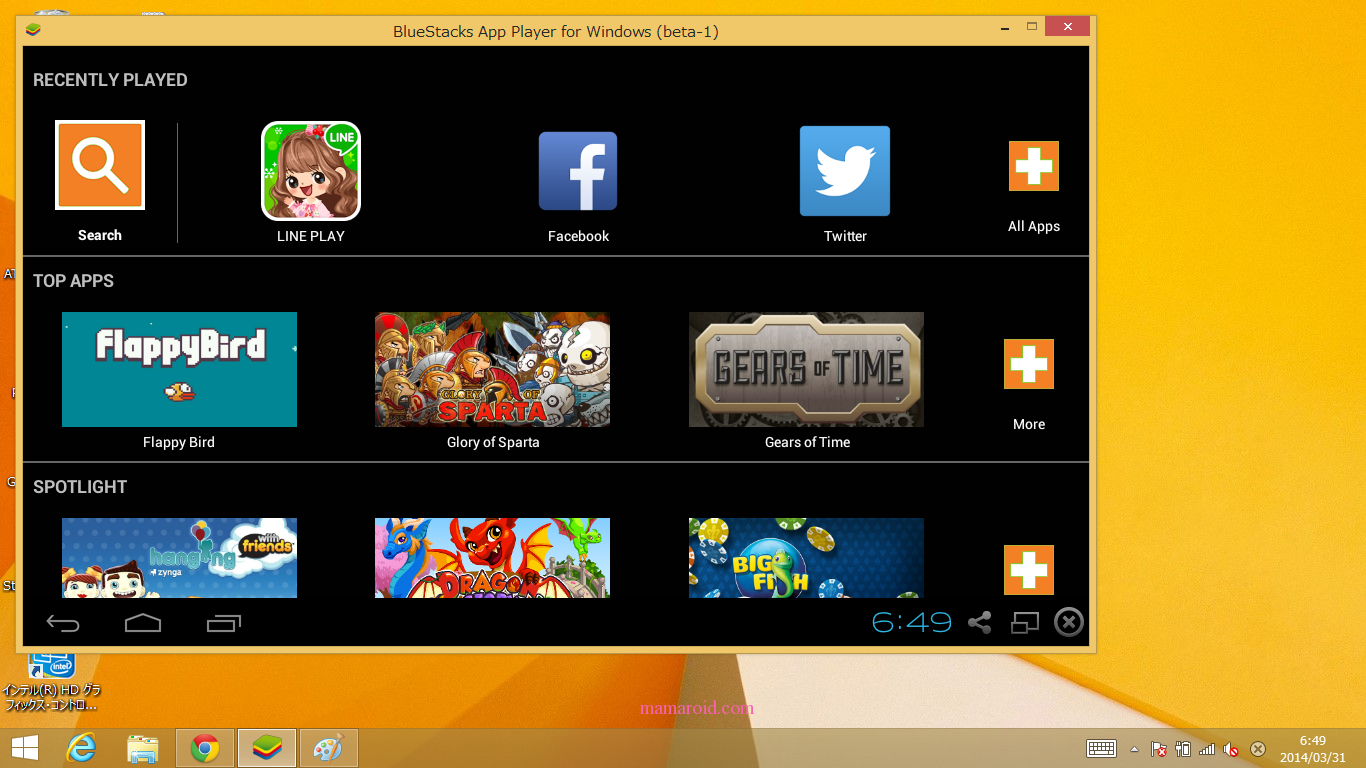1366x768 pixels.
Task: Open the Facebook app icon
Action: [578, 171]
